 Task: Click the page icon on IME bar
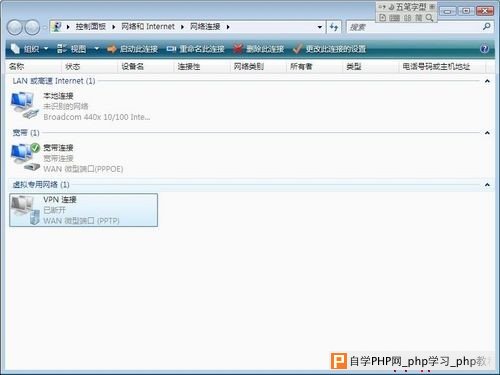(x=383, y=18)
